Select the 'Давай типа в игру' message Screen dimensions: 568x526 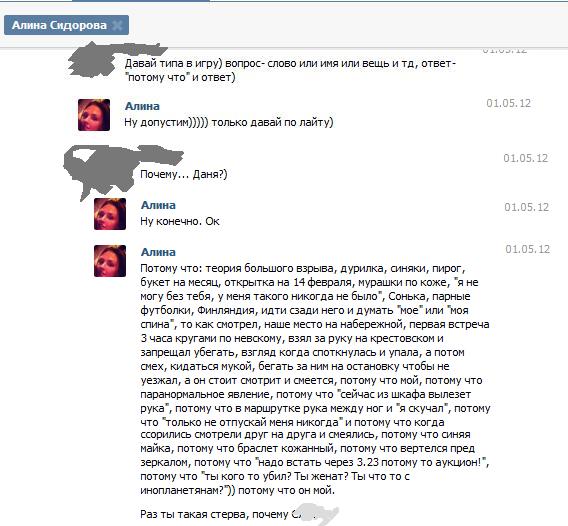[x=290, y=70]
